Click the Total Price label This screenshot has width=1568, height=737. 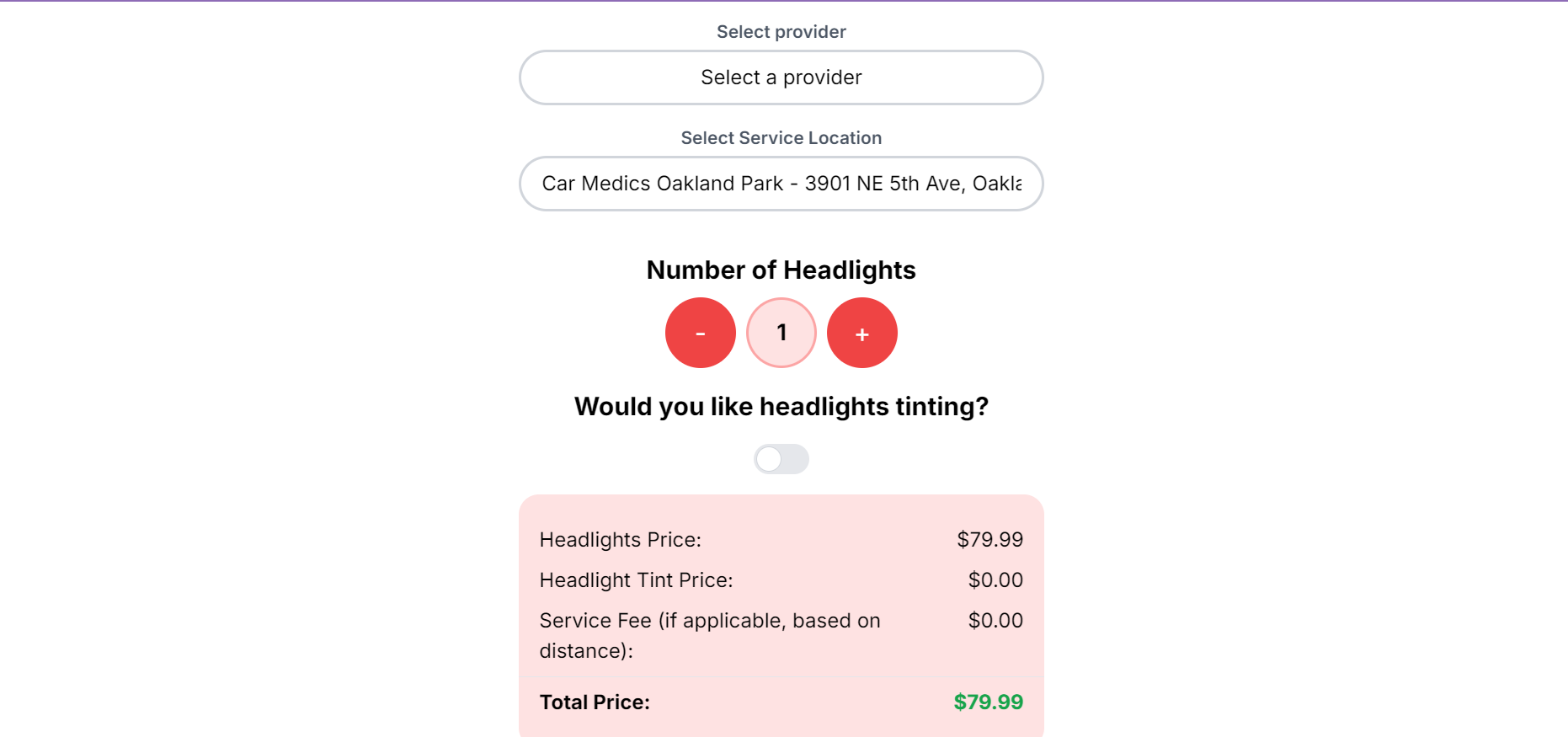595,702
